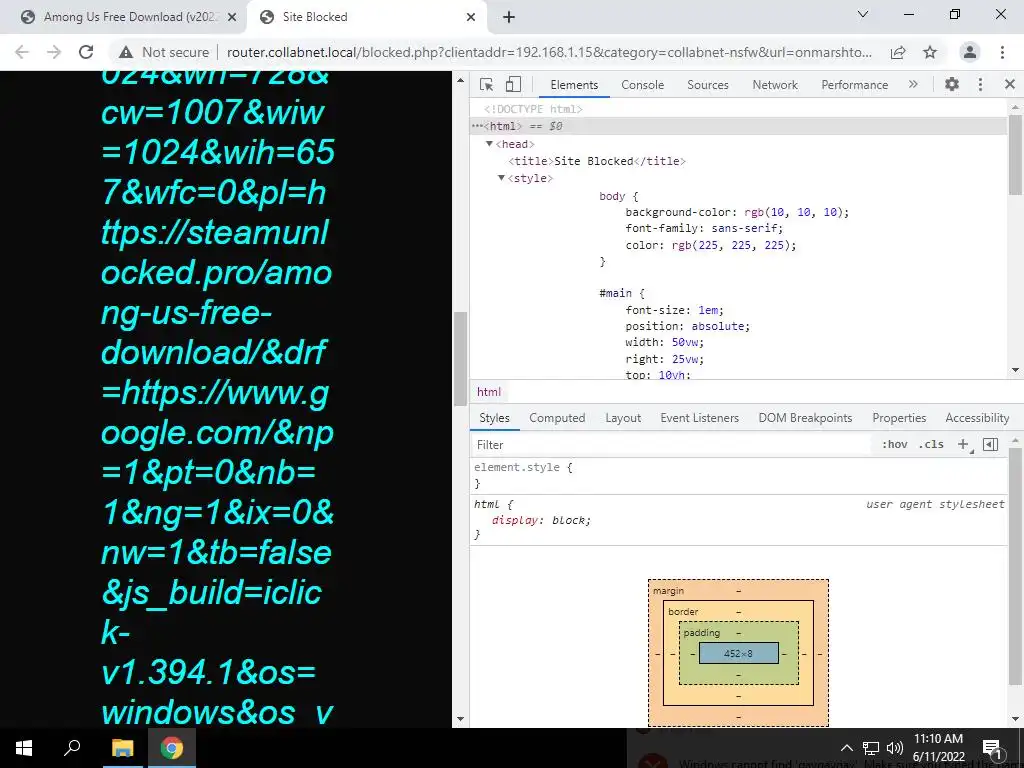This screenshot has width=1024, height=768.
Task: Open the volume tray icon
Action: [x=895, y=748]
